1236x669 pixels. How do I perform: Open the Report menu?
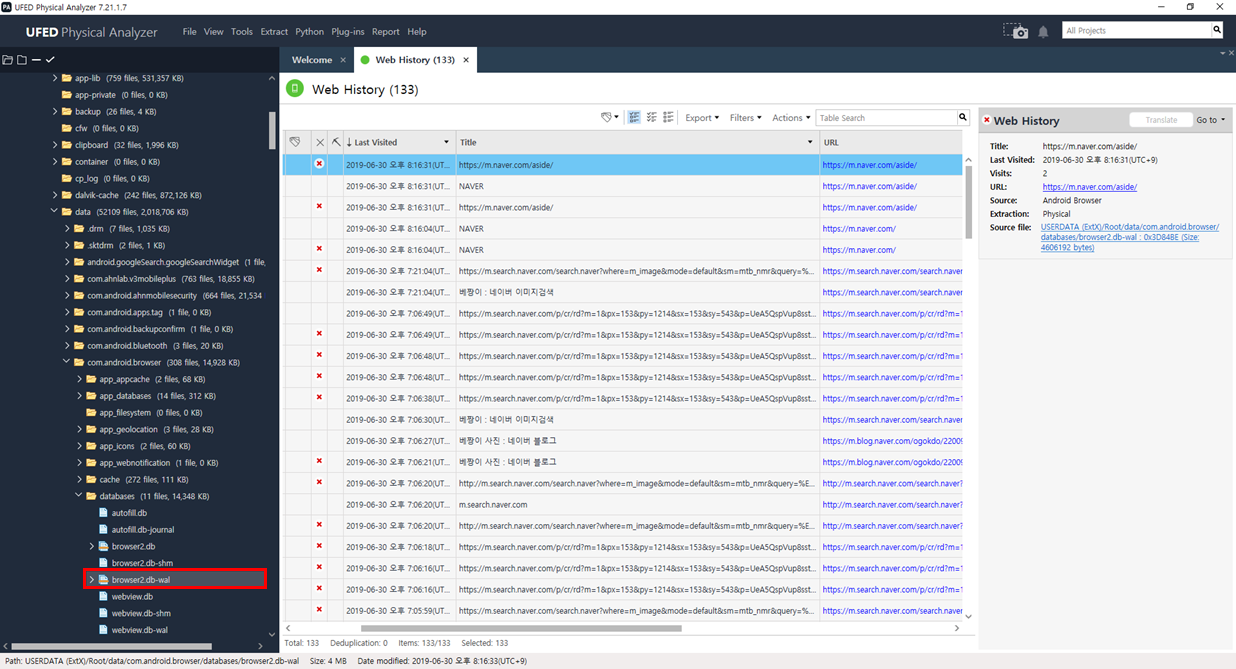(385, 32)
